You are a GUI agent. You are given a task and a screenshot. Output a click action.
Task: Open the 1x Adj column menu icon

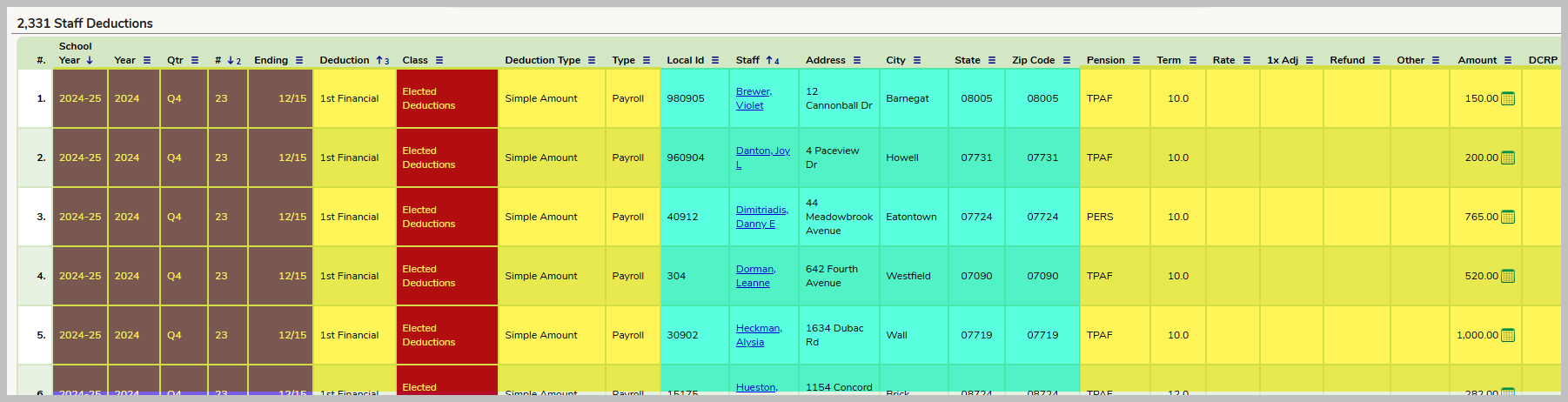(x=1310, y=60)
